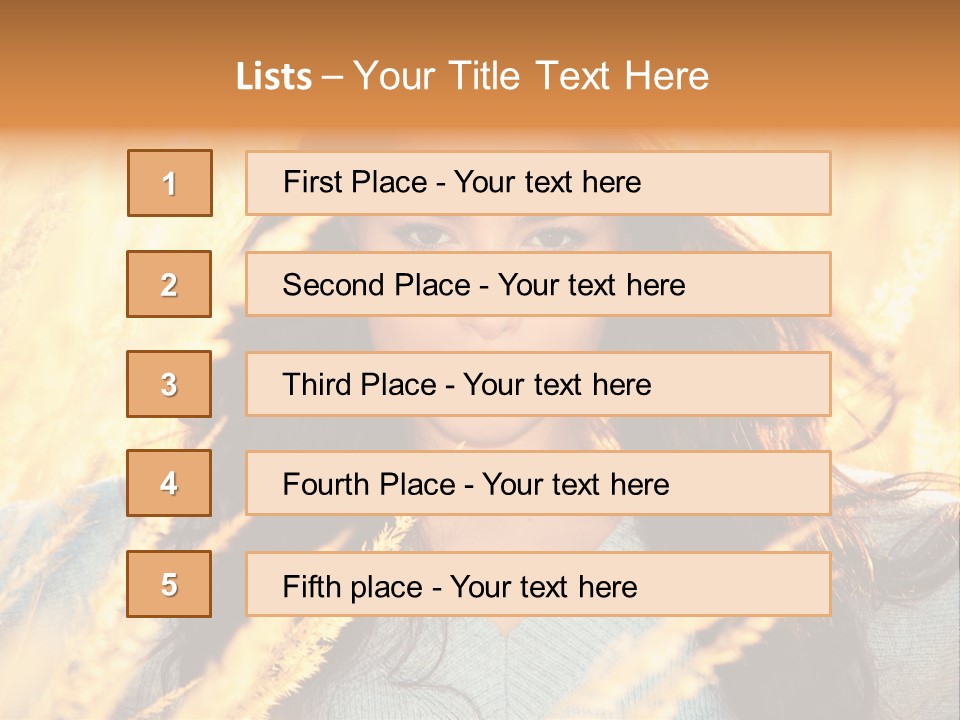Select the gray sweater at the slide bottom
960x720 pixels.
point(560,670)
